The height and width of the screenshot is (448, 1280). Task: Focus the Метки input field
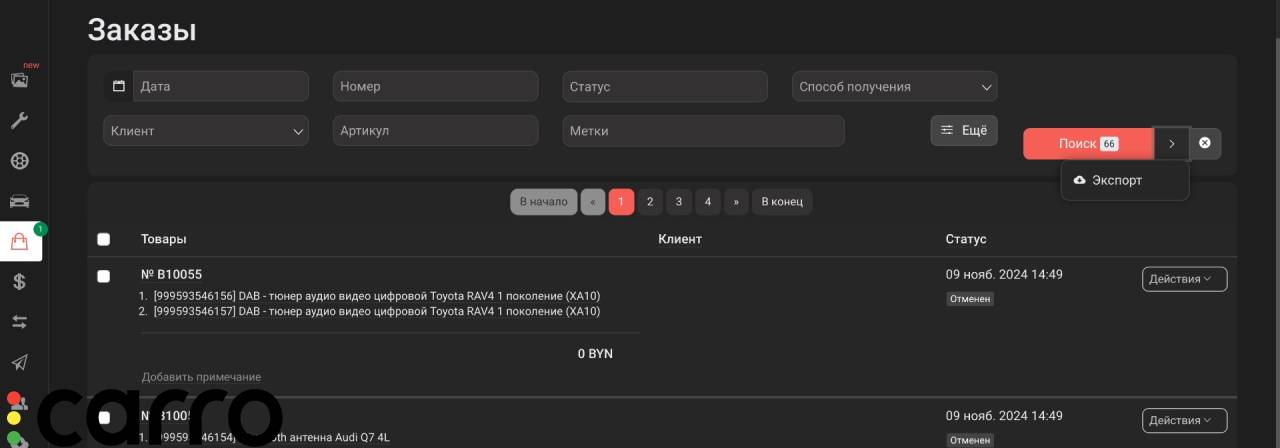703,130
